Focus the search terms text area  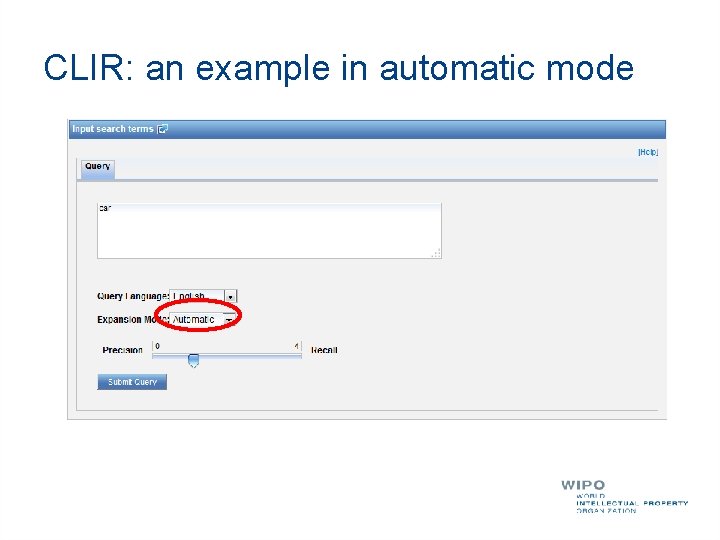pos(269,231)
